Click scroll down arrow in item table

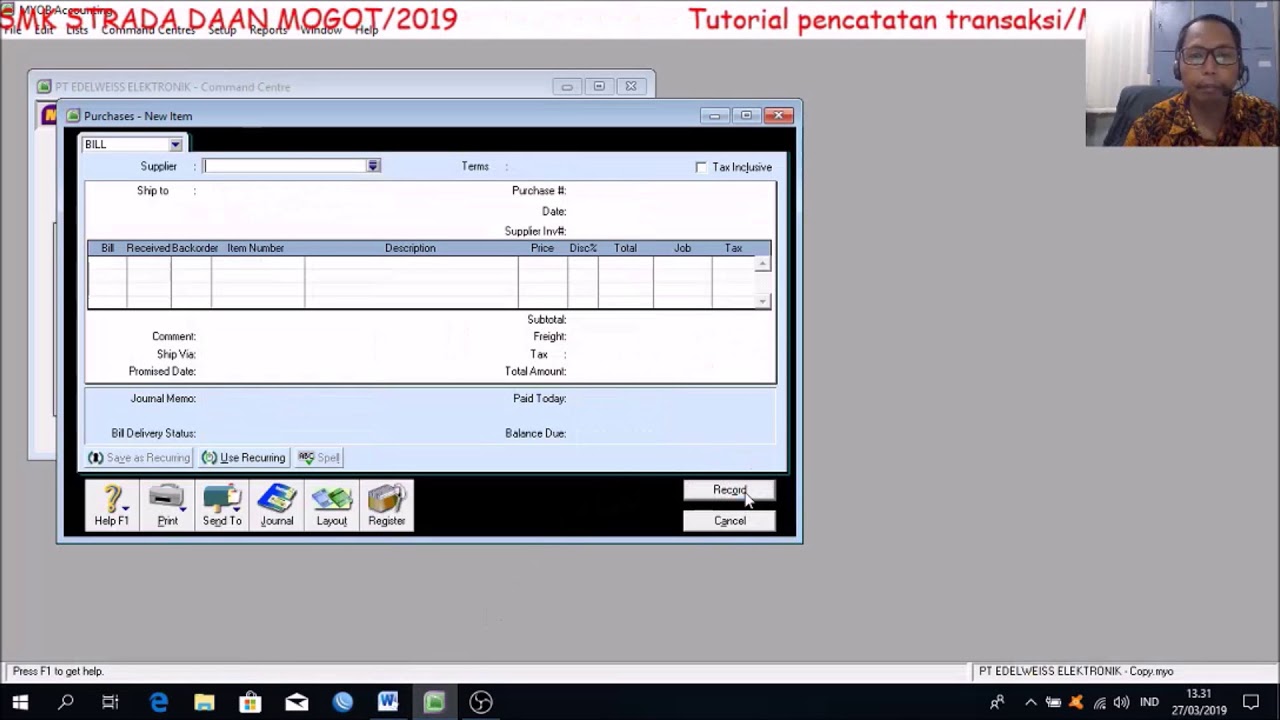coord(763,301)
